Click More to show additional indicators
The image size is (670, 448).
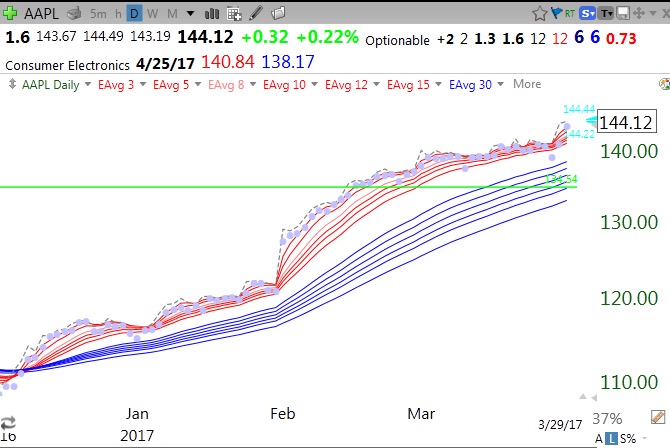click(527, 84)
